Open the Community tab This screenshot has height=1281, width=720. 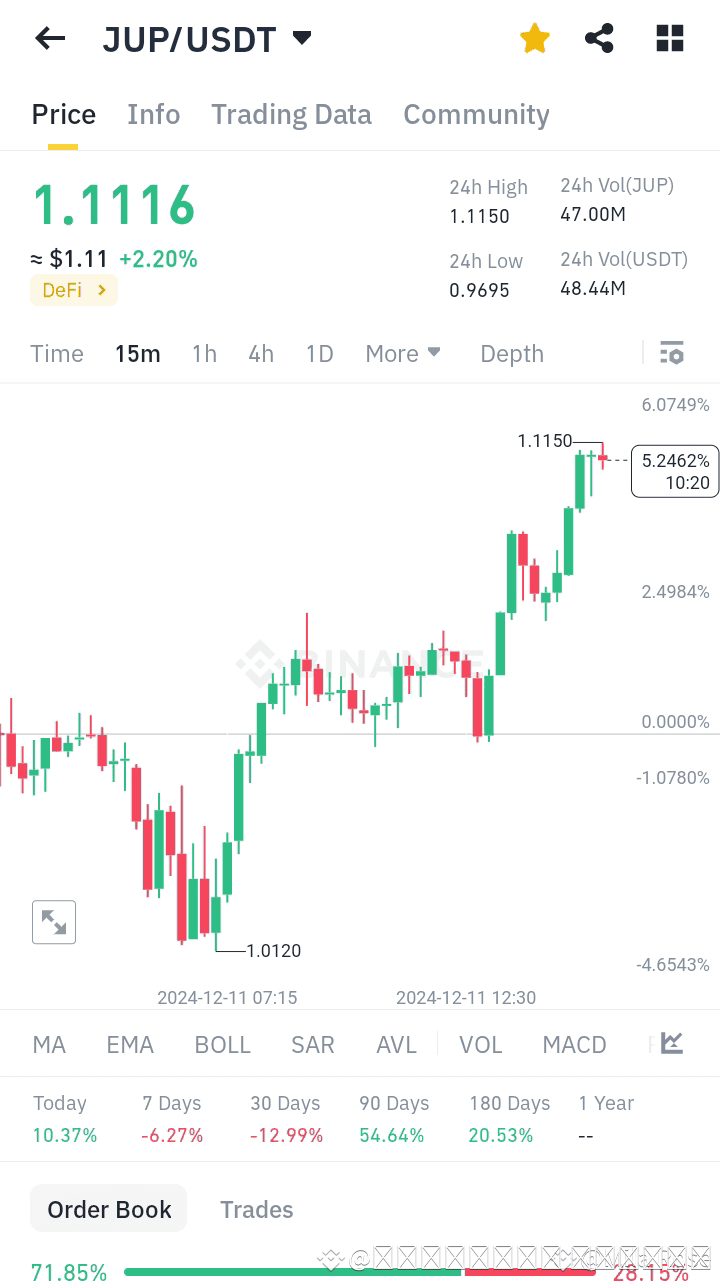coord(476,114)
